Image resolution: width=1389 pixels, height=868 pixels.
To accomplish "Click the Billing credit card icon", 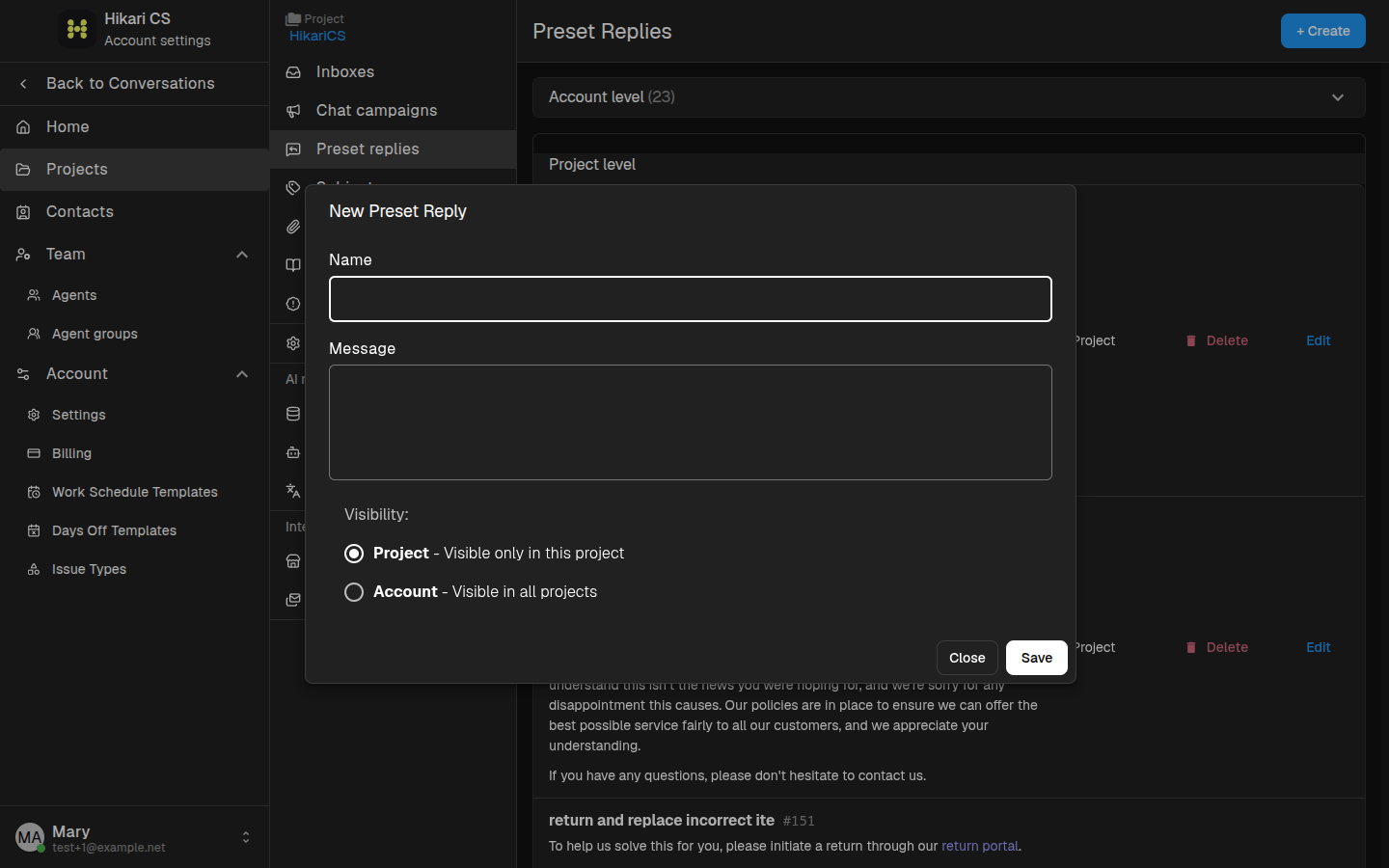I will [34, 453].
